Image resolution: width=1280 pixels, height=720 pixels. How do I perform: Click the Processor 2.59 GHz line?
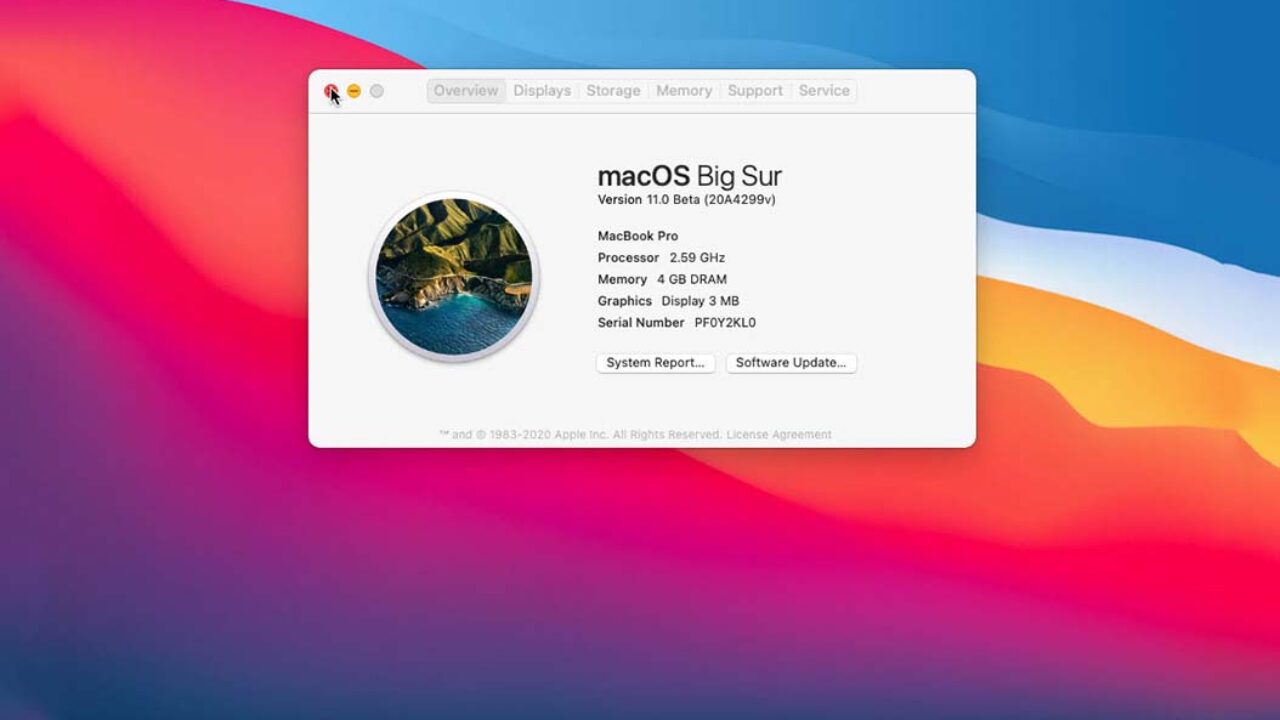click(661, 258)
